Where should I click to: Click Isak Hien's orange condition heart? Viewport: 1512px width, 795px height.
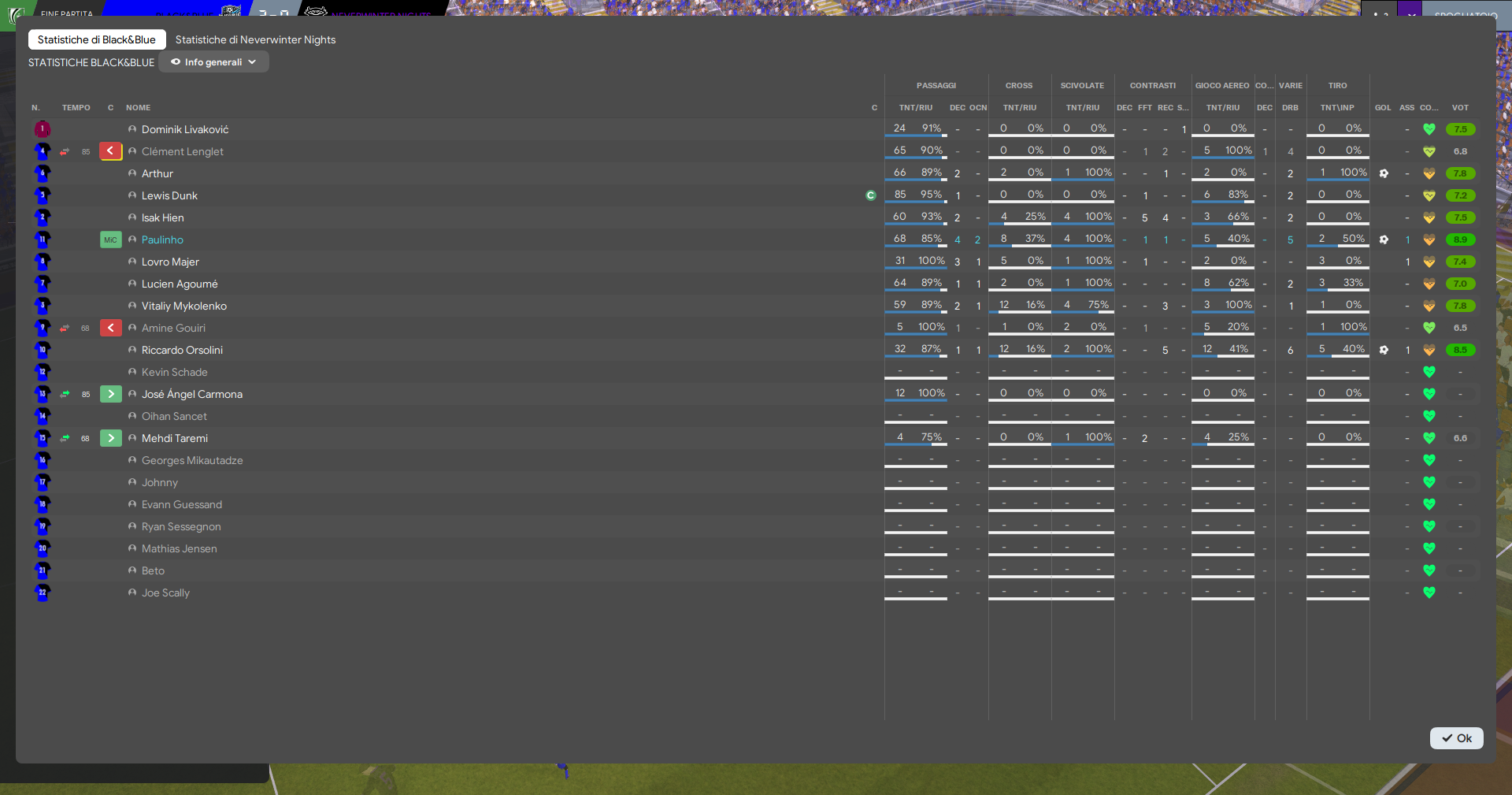tap(1429, 217)
